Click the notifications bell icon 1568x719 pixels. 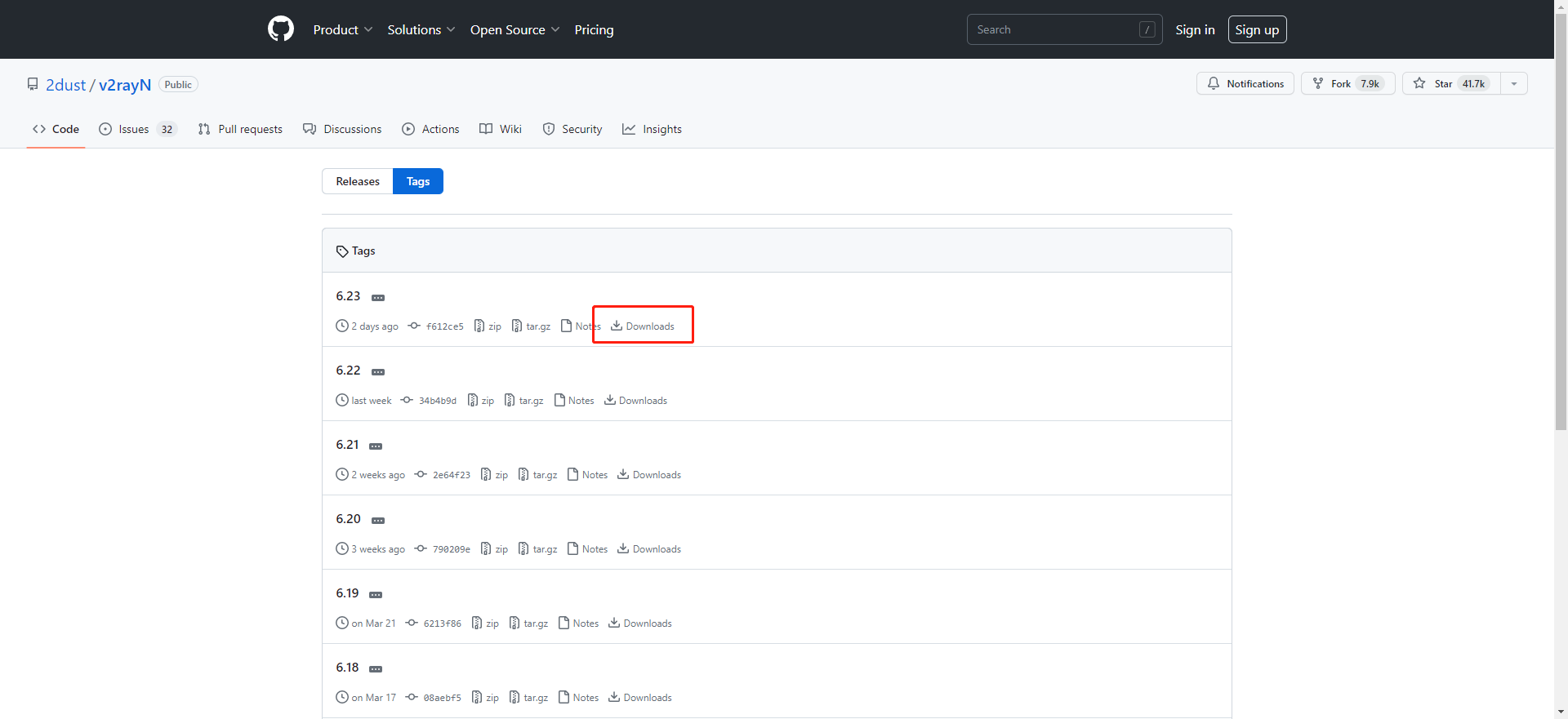click(x=1214, y=83)
